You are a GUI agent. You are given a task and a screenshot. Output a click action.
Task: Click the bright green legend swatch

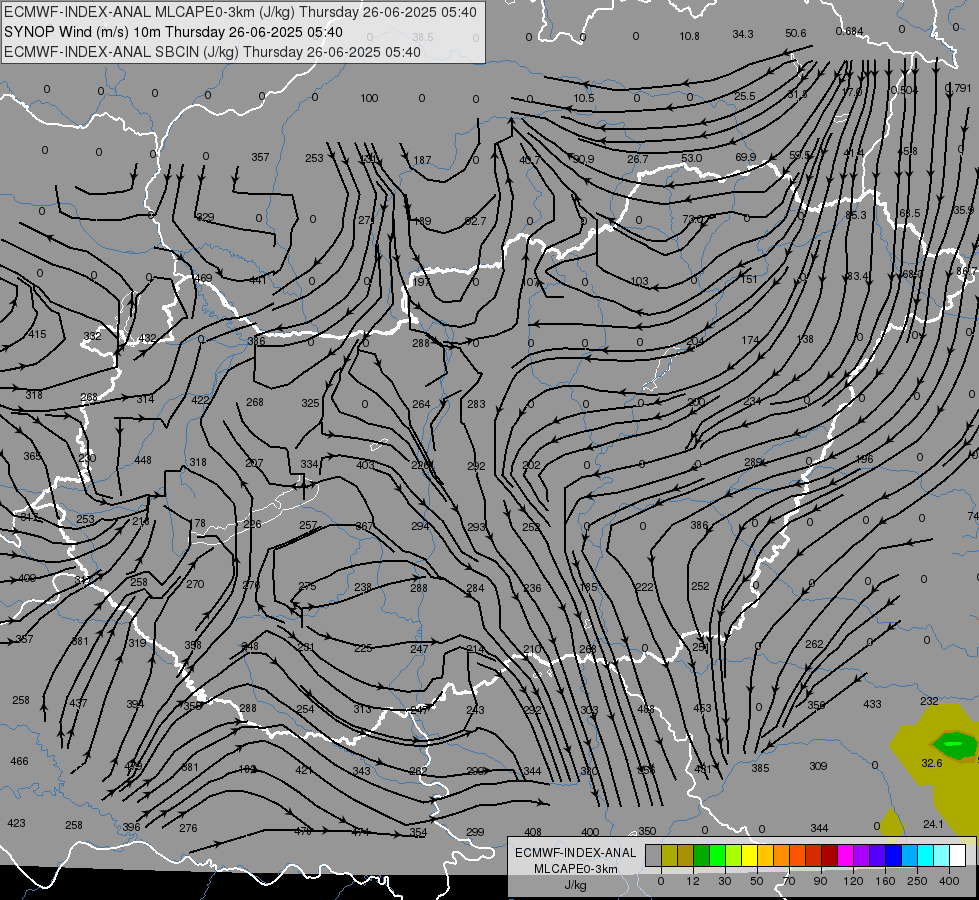717,855
